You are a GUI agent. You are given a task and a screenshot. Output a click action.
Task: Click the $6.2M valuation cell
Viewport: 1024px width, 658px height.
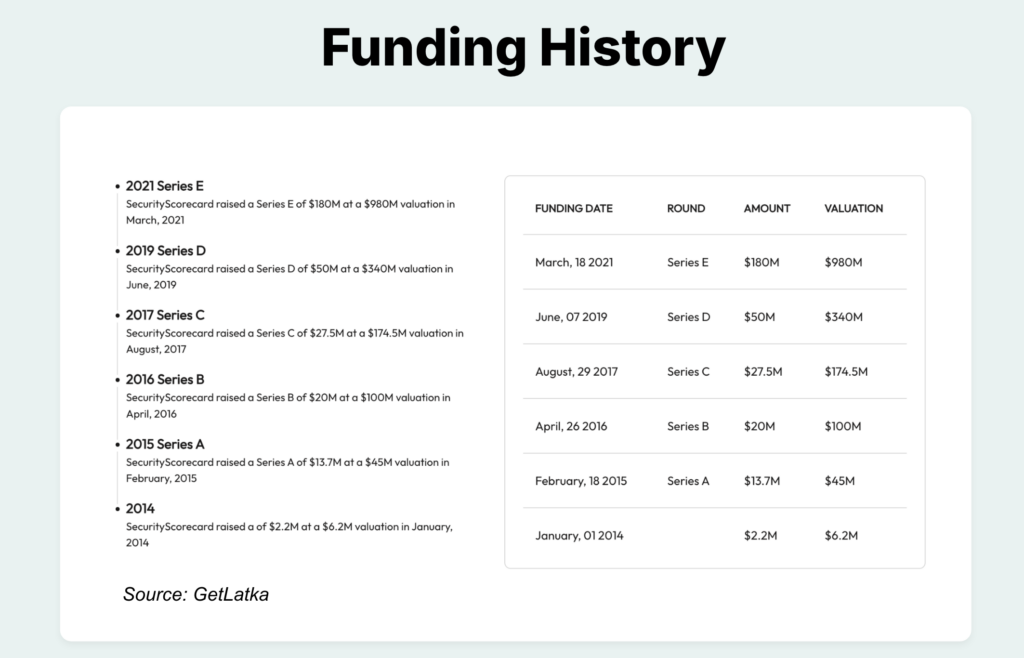[841, 535]
